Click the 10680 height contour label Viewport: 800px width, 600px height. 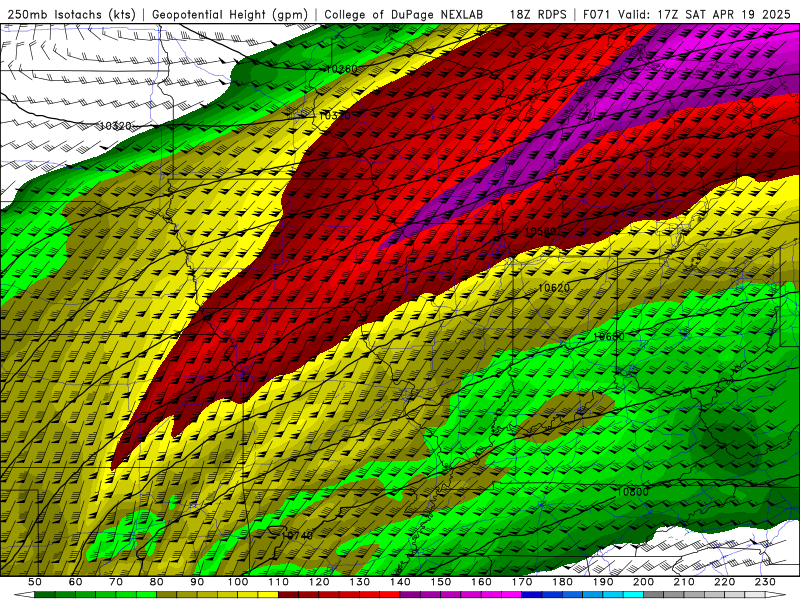click(609, 337)
